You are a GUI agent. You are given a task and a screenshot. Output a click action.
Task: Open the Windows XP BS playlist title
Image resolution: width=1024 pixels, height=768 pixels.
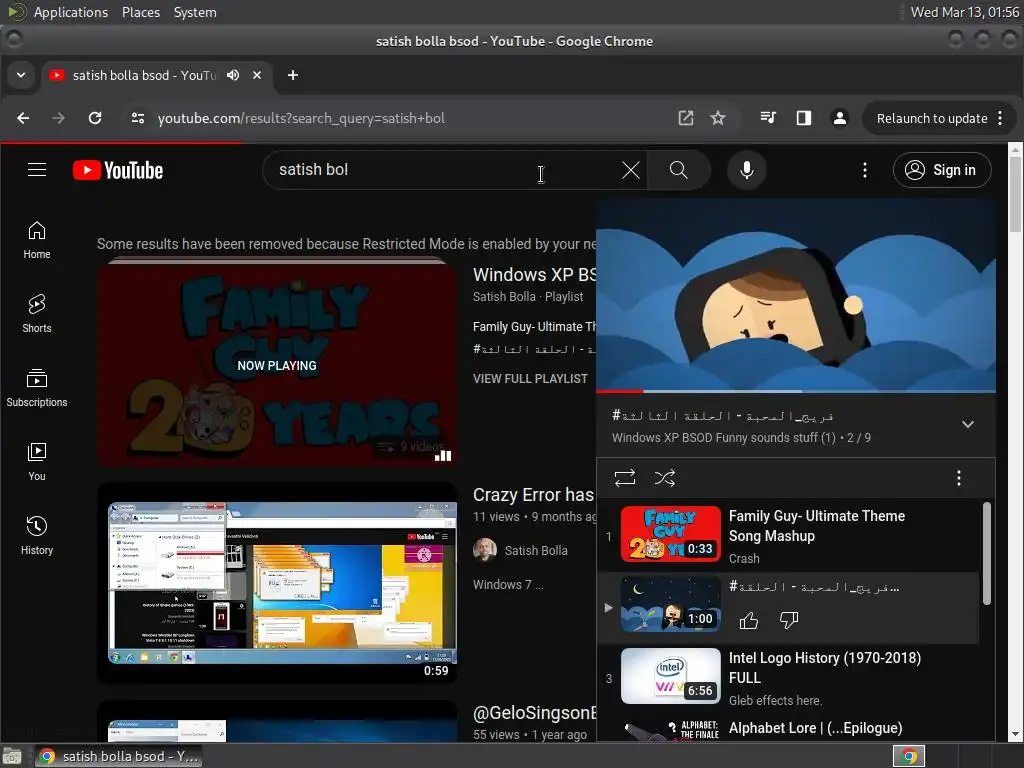tap(534, 275)
